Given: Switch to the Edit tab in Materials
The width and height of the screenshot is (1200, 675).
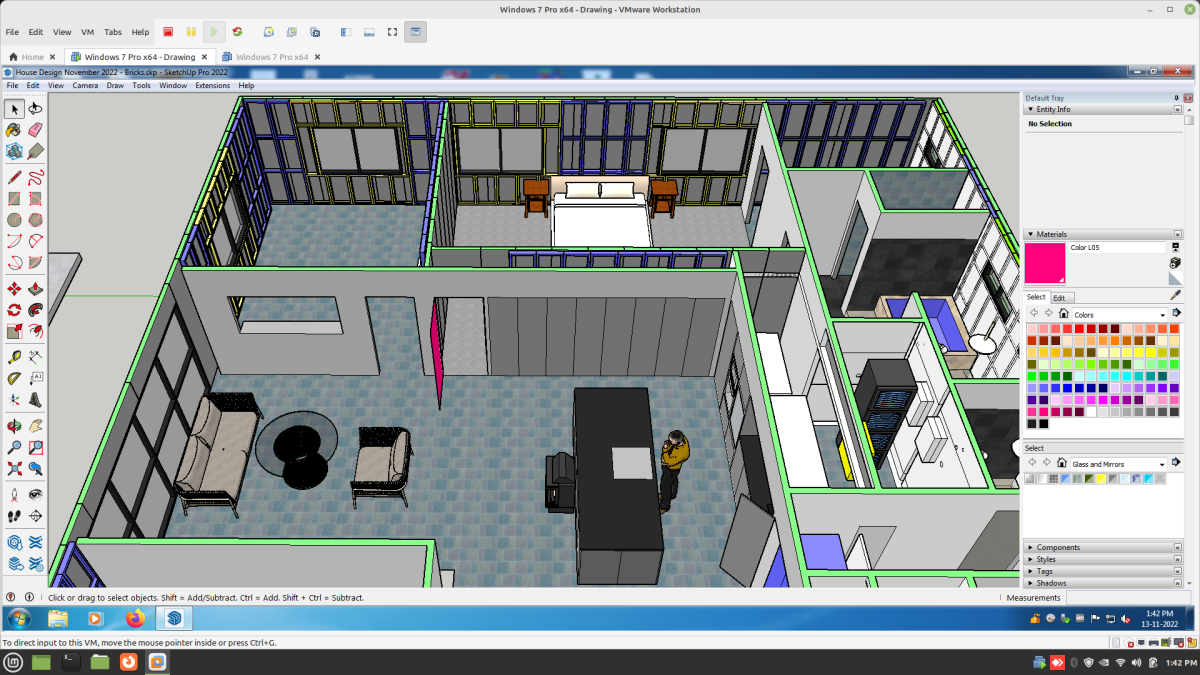Looking at the screenshot, I should point(1061,297).
